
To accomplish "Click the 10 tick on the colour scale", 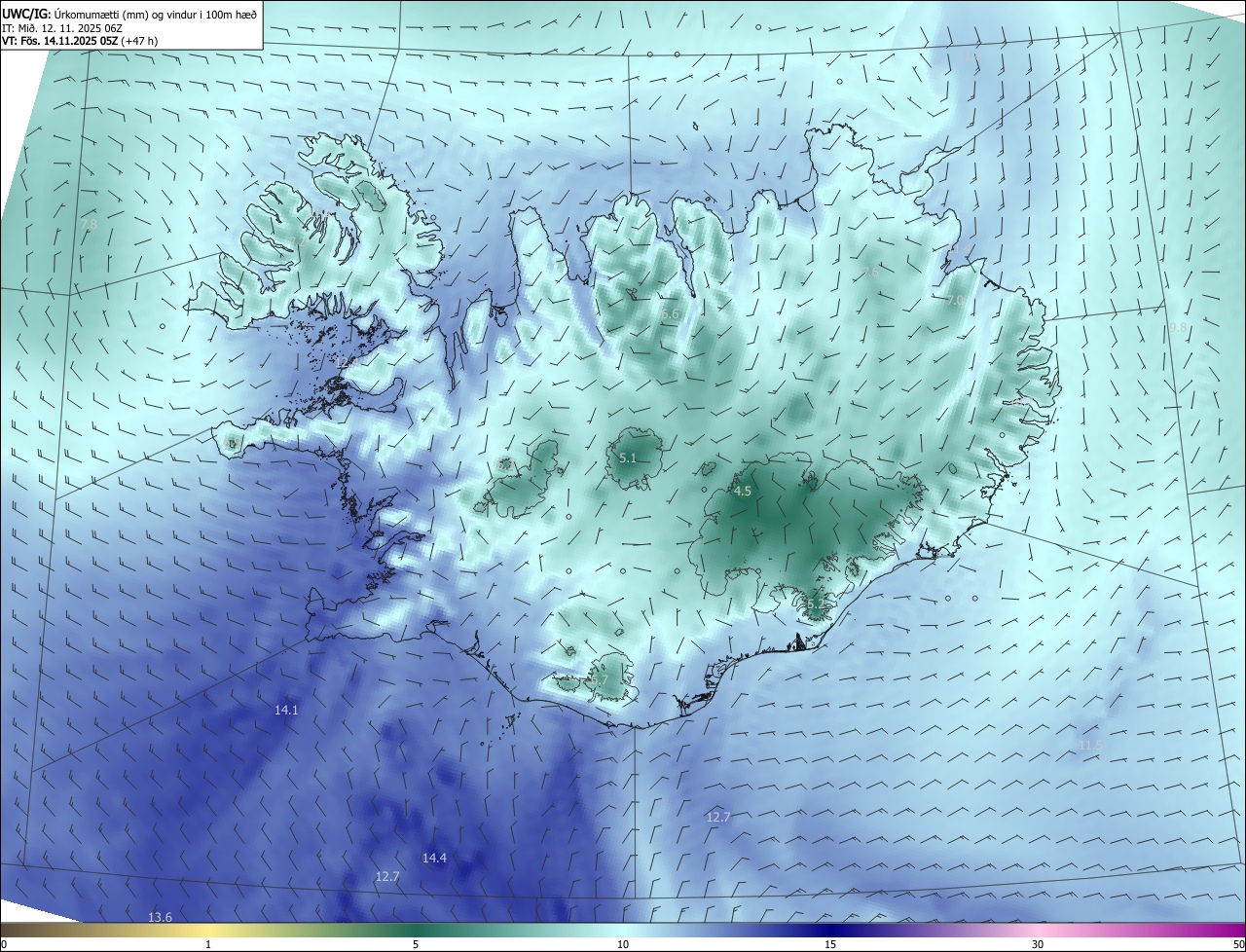I will coord(623,944).
